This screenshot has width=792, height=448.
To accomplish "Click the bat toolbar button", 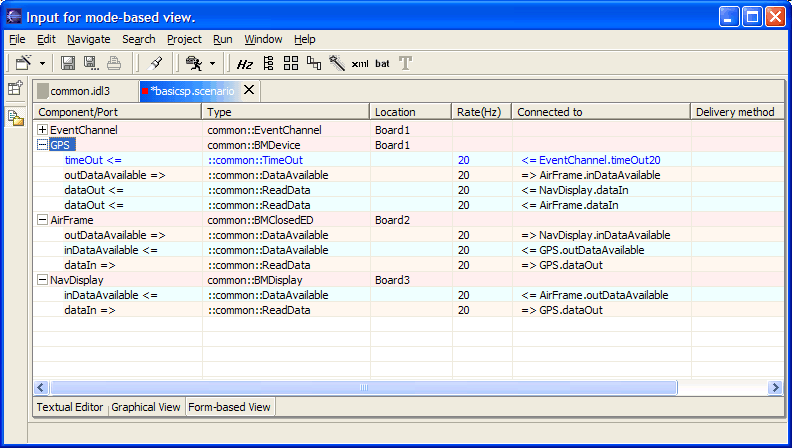I will tap(382, 63).
